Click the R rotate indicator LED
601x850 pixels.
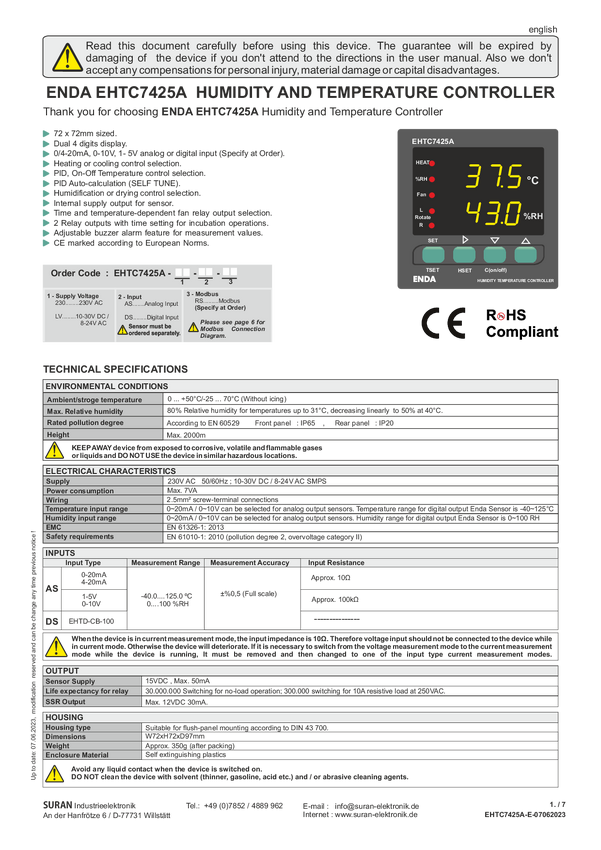[x=432, y=225]
